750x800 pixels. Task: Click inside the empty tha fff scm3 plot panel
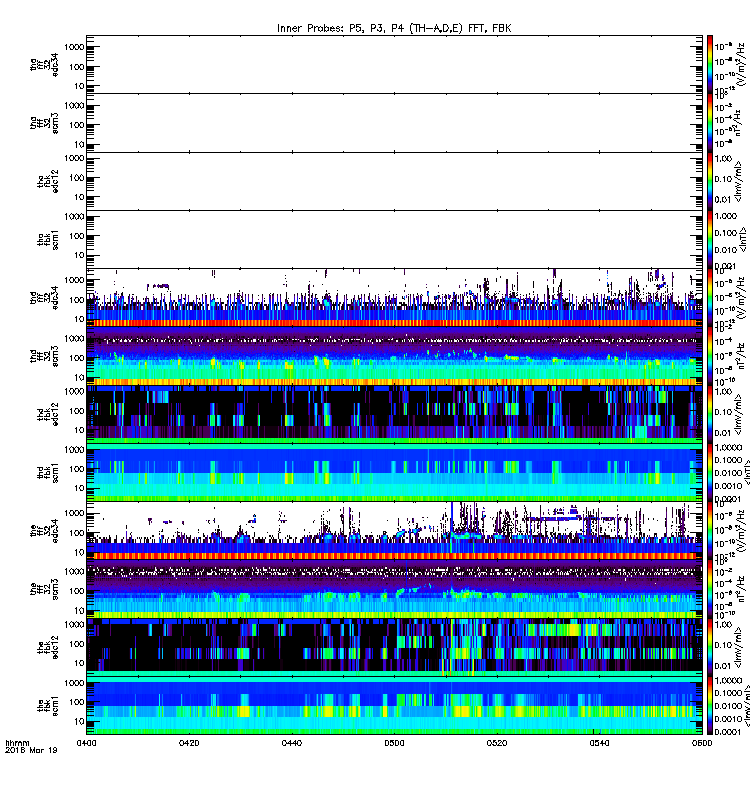point(394,123)
